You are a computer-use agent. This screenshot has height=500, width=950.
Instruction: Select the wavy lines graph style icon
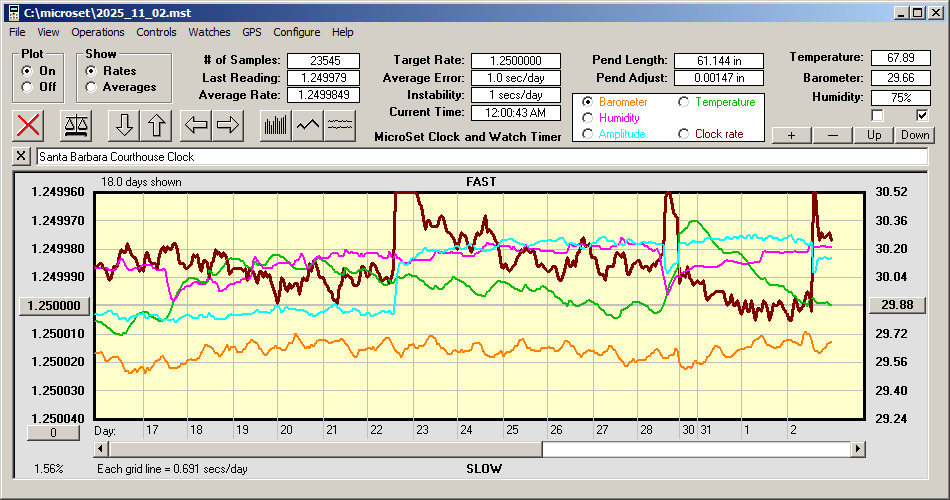click(x=340, y=125)
